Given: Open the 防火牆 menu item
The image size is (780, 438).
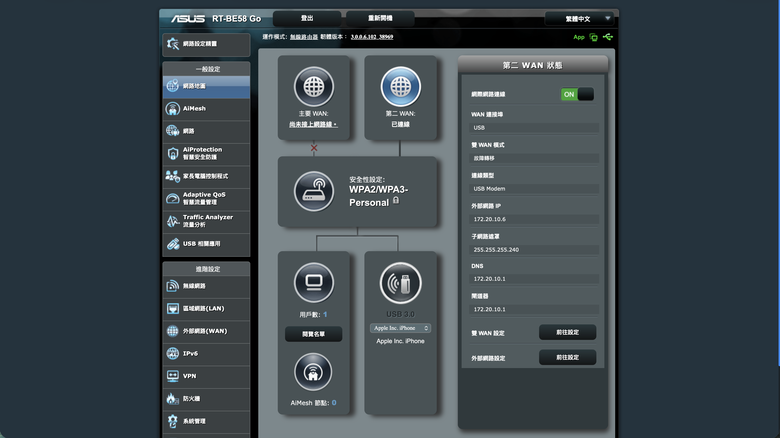Looking at the screenshot, I should pyautogui.click(x=206, y=399).
